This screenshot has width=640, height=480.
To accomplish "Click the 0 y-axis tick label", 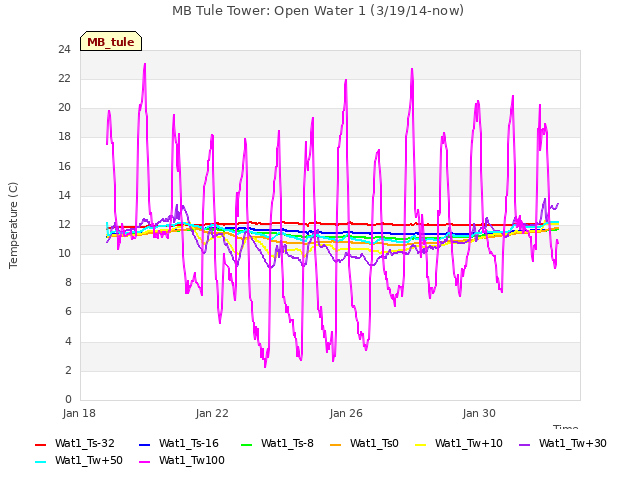I will tap(68, 399).
